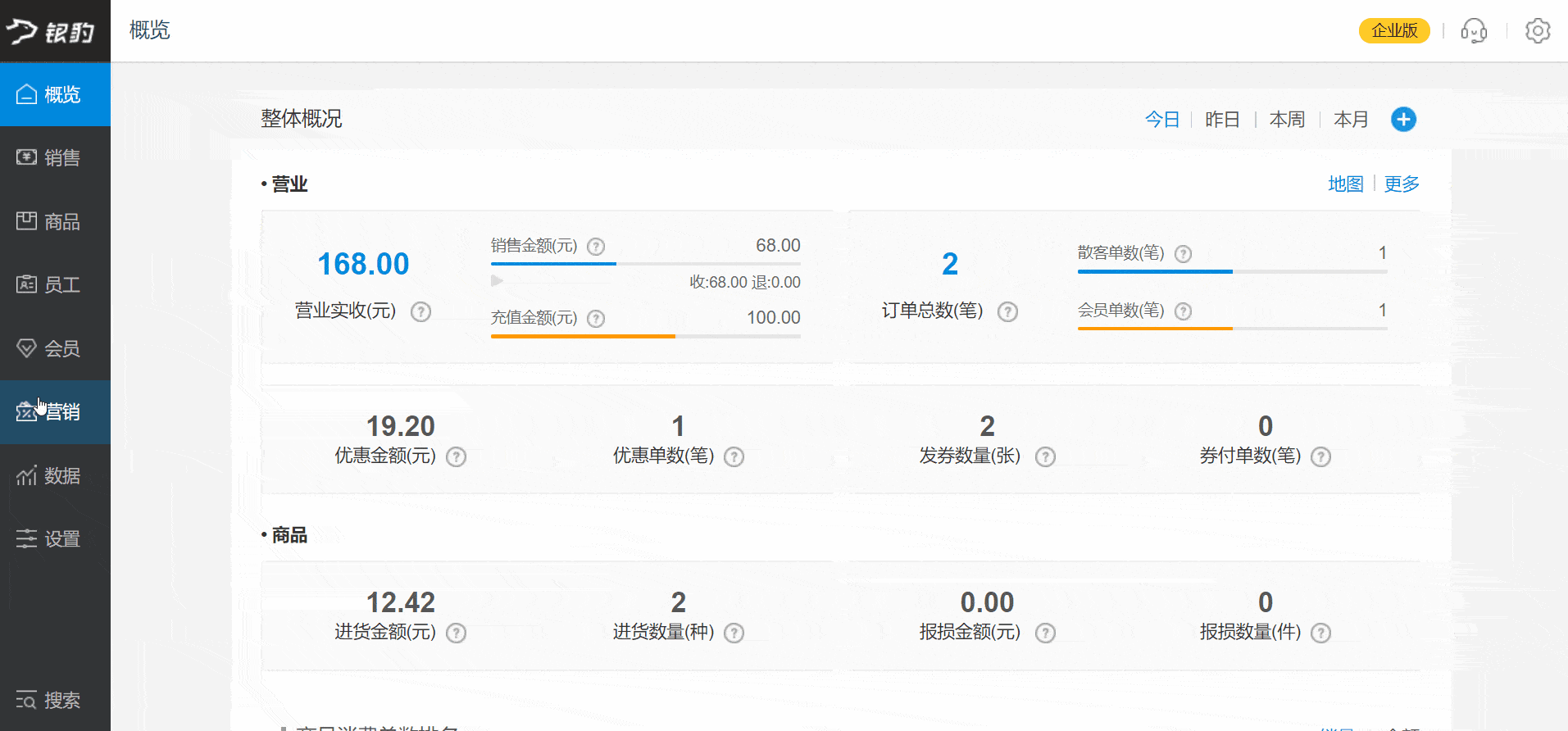Viewport: 1568px width, 731px height.
Task: Click the 充值金额 orange progress bar
Action: click(583, 336)
